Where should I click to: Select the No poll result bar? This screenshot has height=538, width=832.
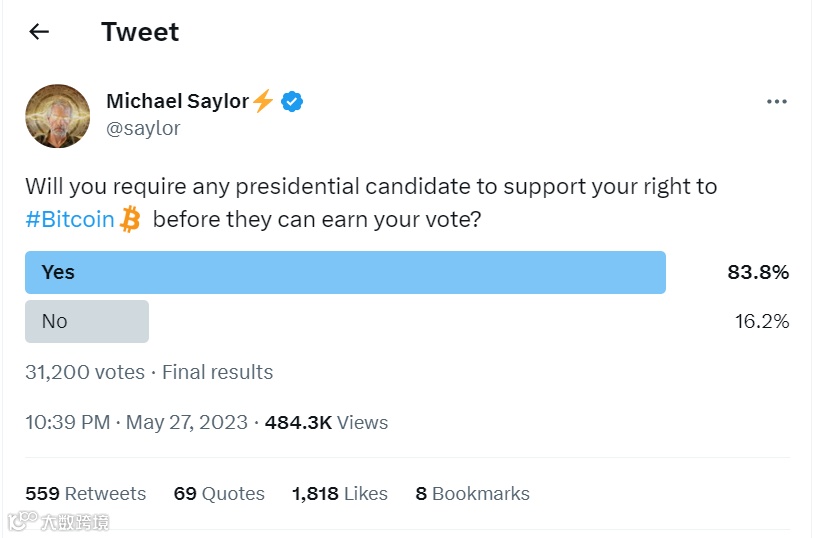pos(87,321)
